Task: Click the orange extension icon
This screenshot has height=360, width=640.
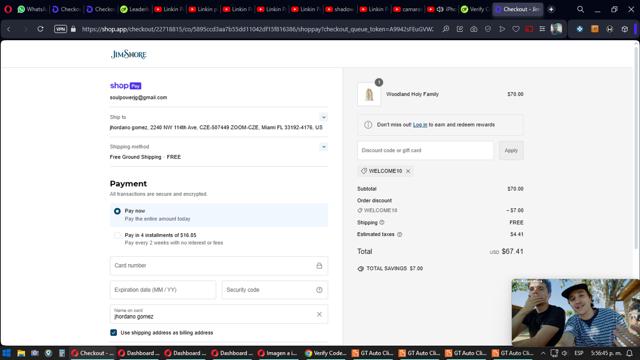Action: [x=595, y=29]
